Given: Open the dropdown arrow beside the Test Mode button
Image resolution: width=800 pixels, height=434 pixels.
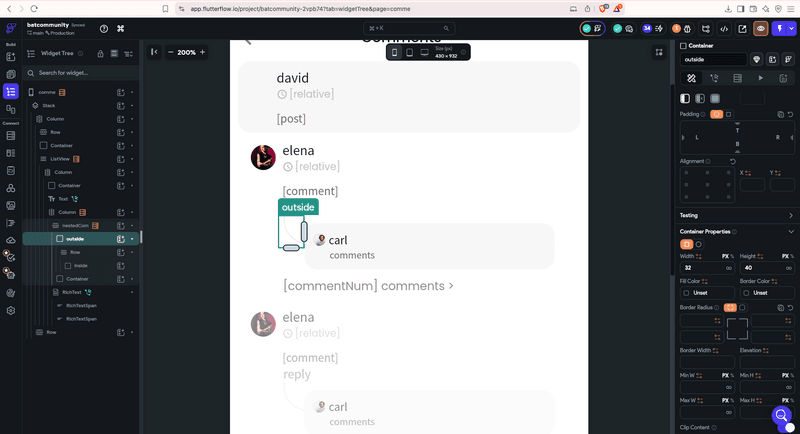Looking at the screenshot, I should tap(791, 29).
